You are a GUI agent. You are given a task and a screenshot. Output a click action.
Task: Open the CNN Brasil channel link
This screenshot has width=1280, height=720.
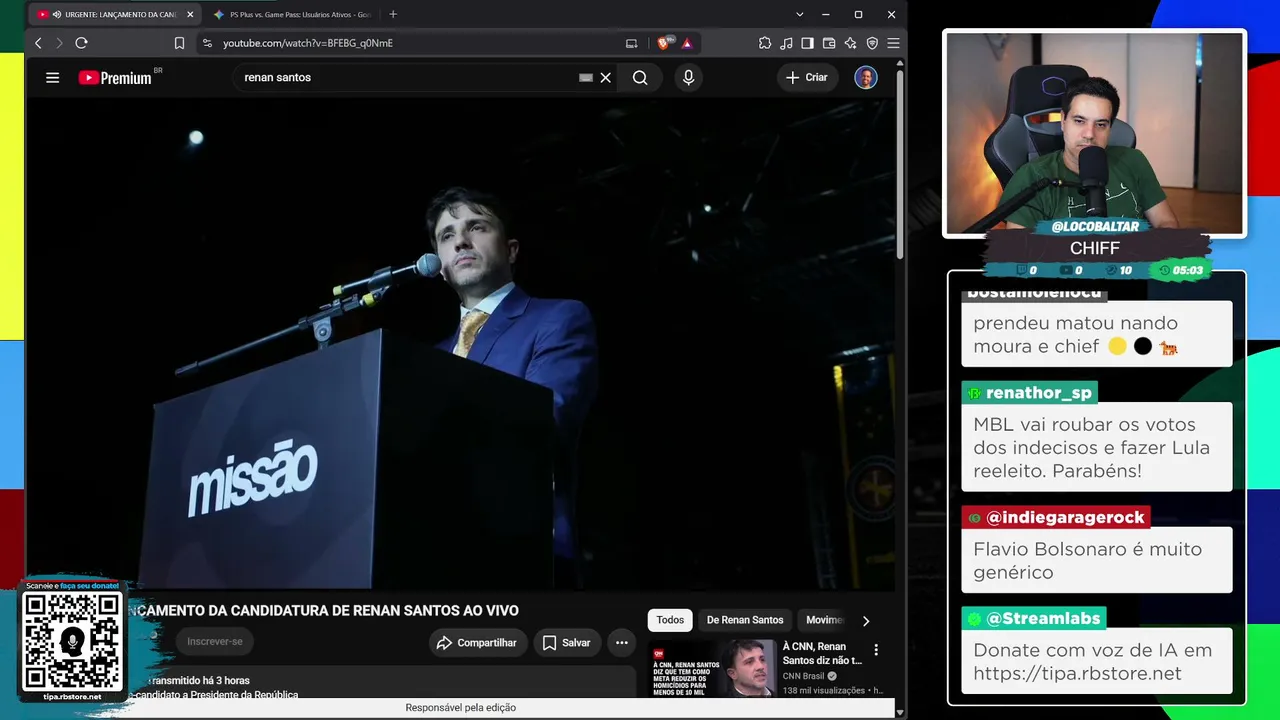click(x=803, y=676)
